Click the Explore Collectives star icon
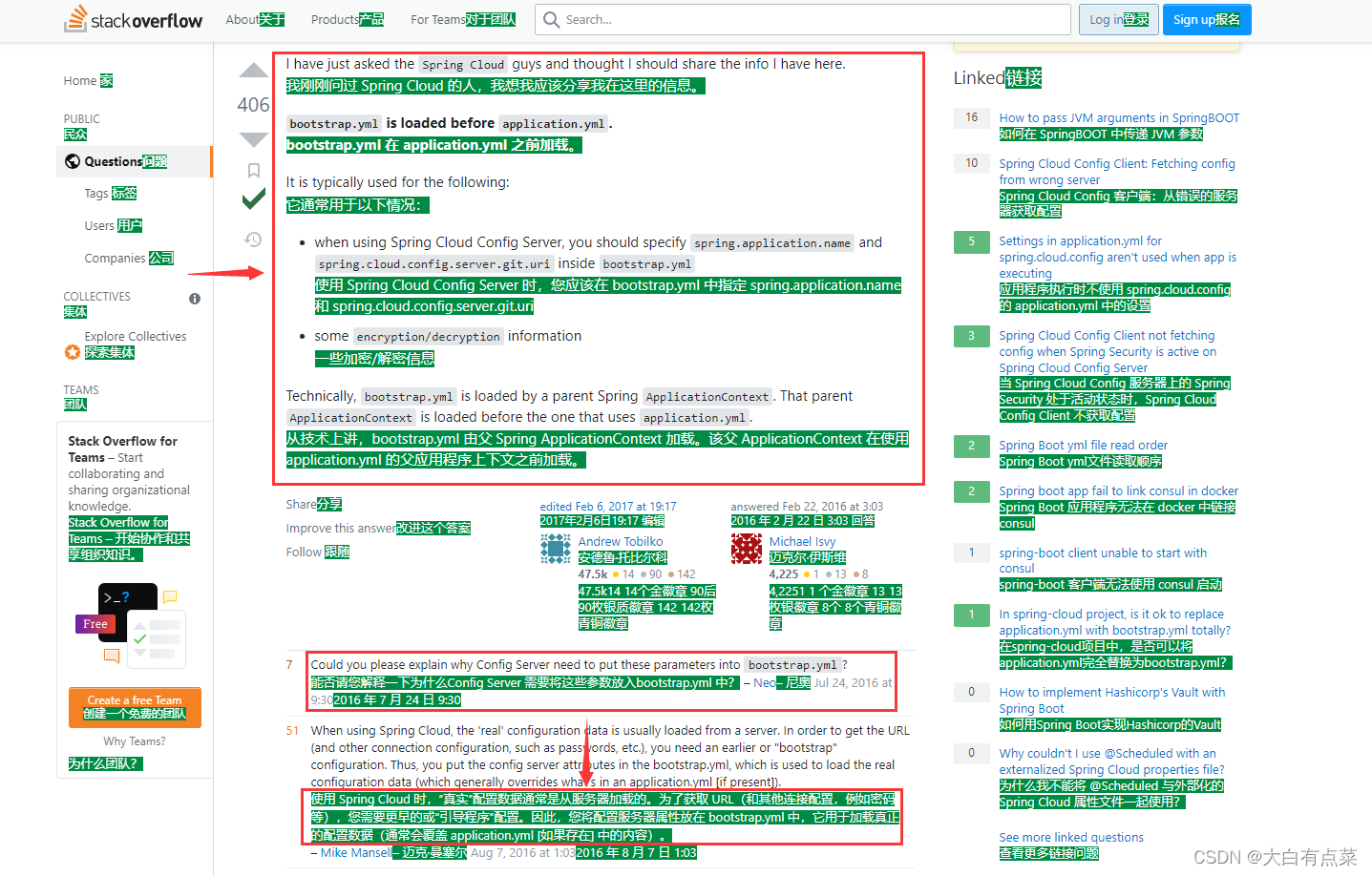The width and height of the screenshot is (1372, 876). coord(72,352)
